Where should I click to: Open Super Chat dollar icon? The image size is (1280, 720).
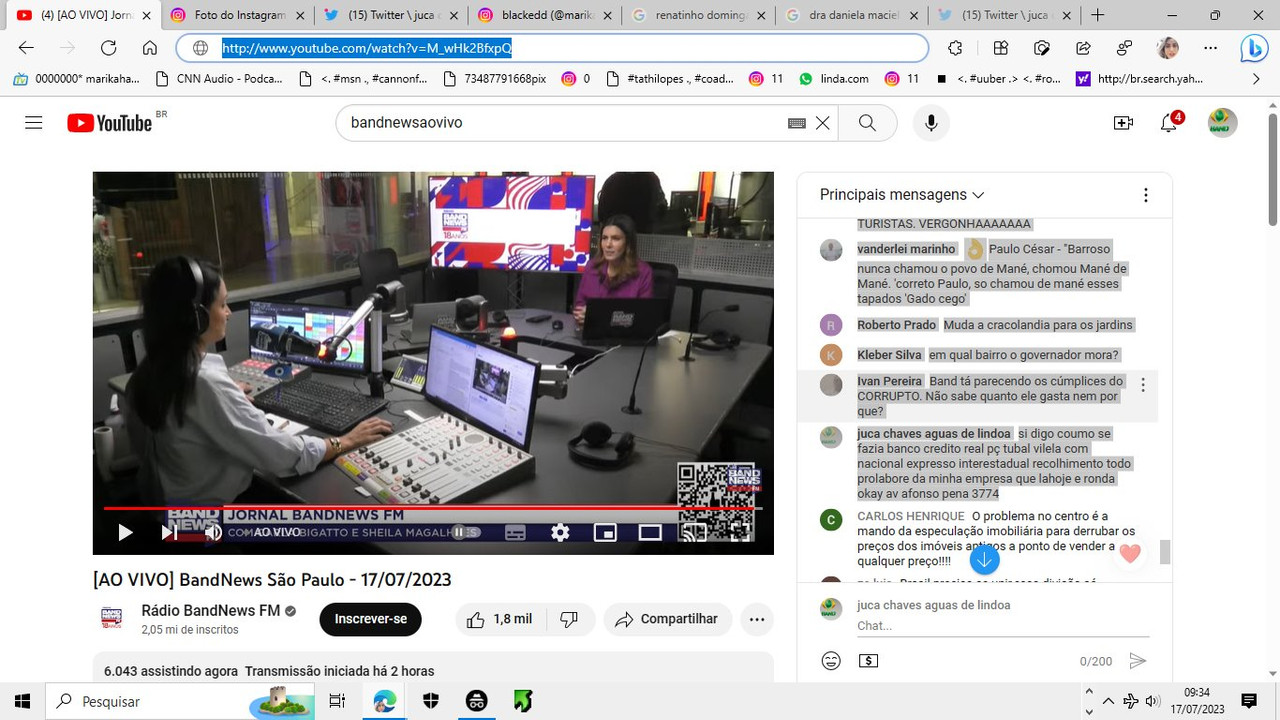point(868,660)
